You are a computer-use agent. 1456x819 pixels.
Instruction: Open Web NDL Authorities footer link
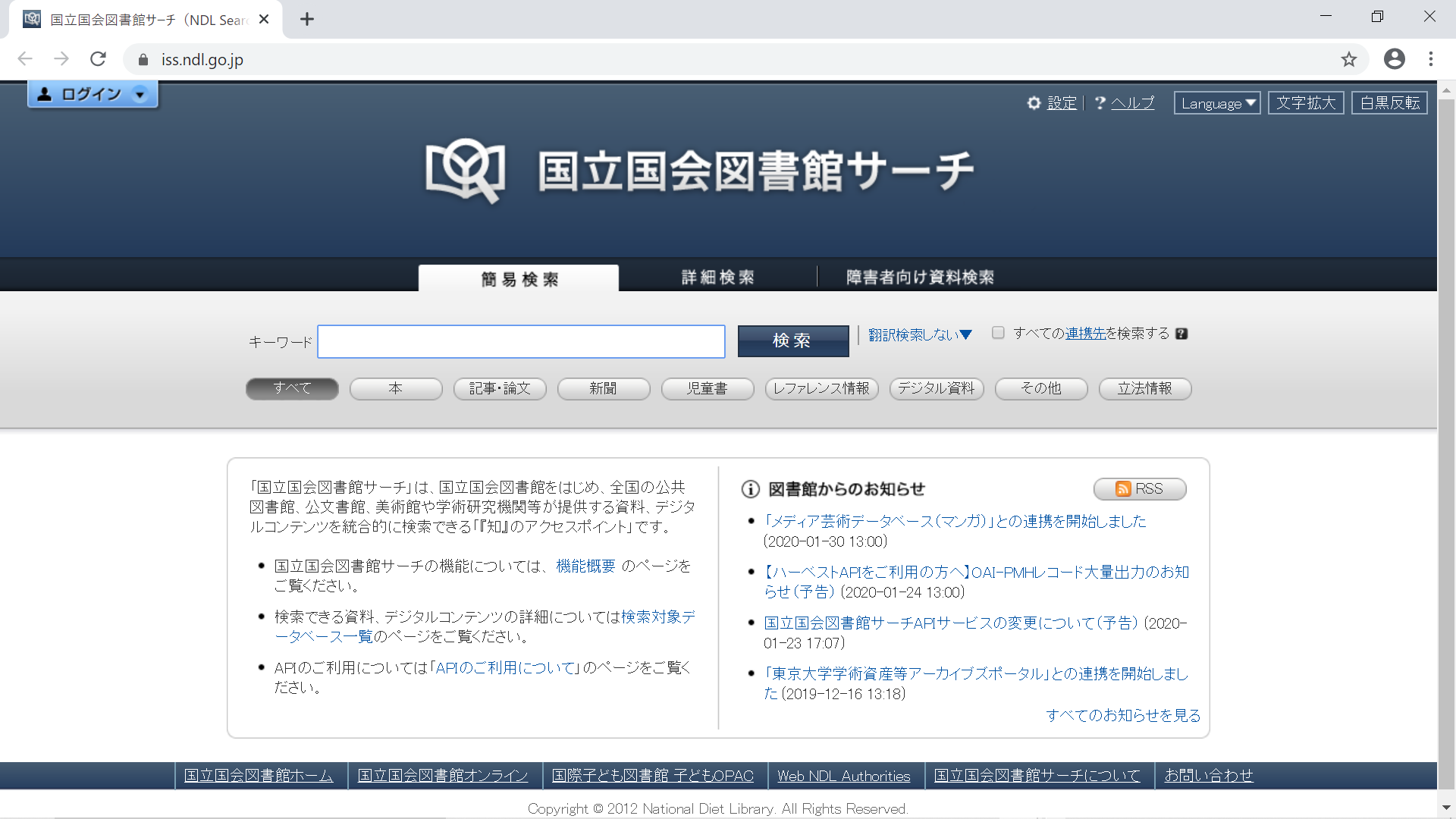(x=844, y=776)
